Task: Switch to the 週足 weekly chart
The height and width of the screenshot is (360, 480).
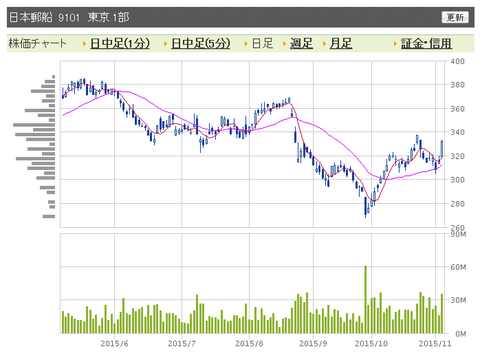Action: [x=301, y=43]
